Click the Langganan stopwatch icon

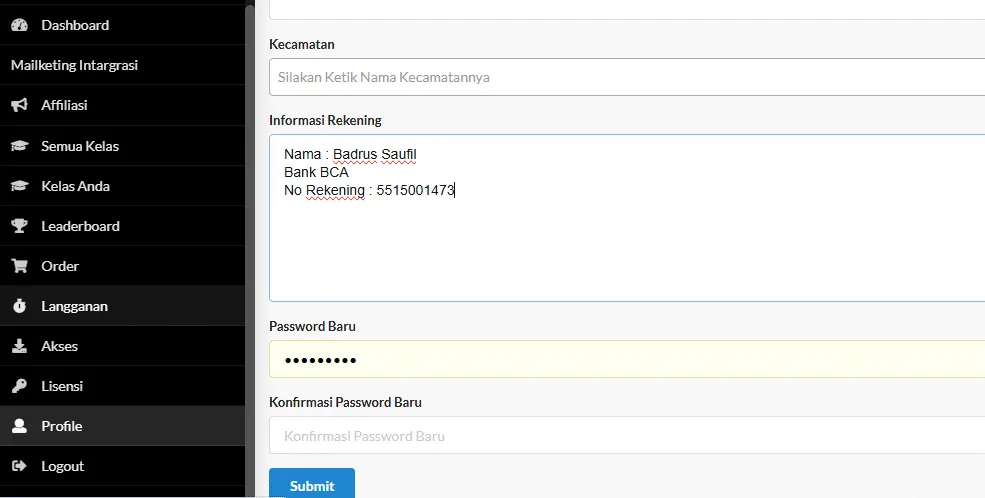point(19,306)
